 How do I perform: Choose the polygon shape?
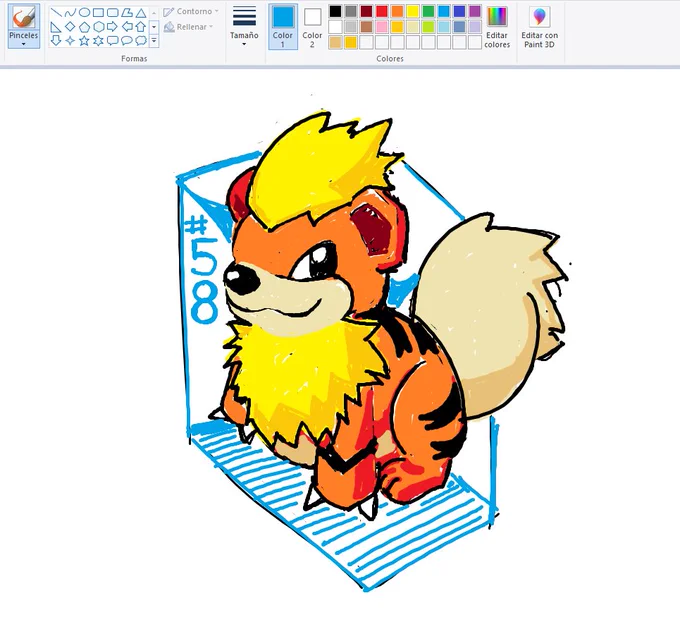pos(126,13)
